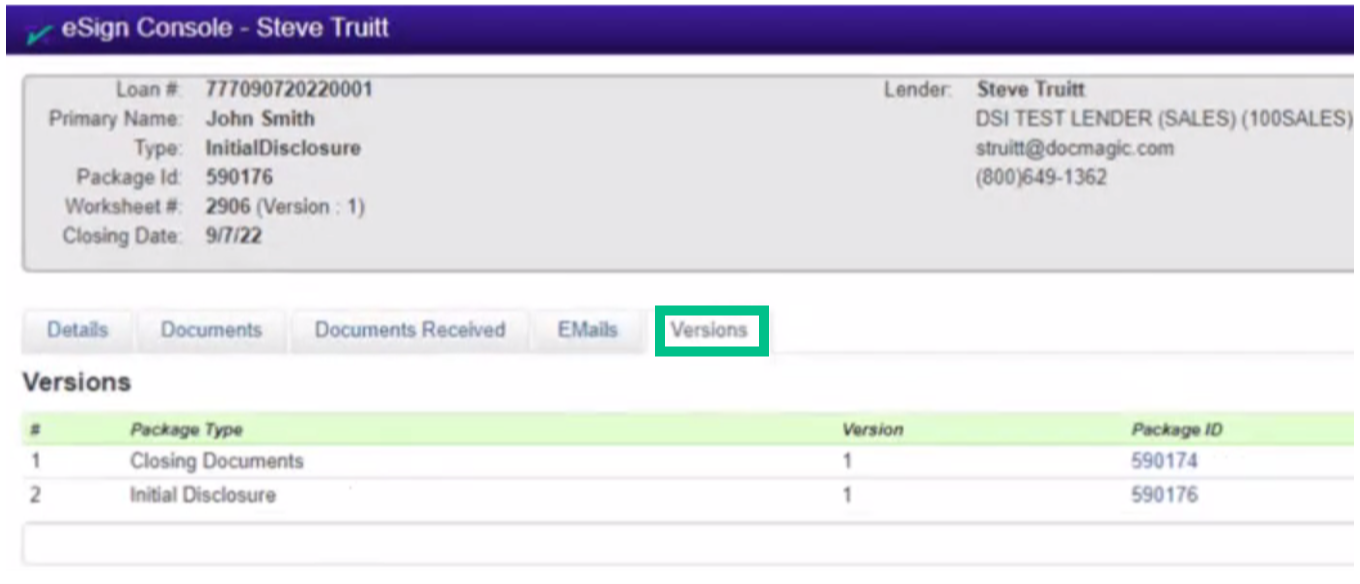Click lender name Steve Truitt in panel

point(1030,89)
